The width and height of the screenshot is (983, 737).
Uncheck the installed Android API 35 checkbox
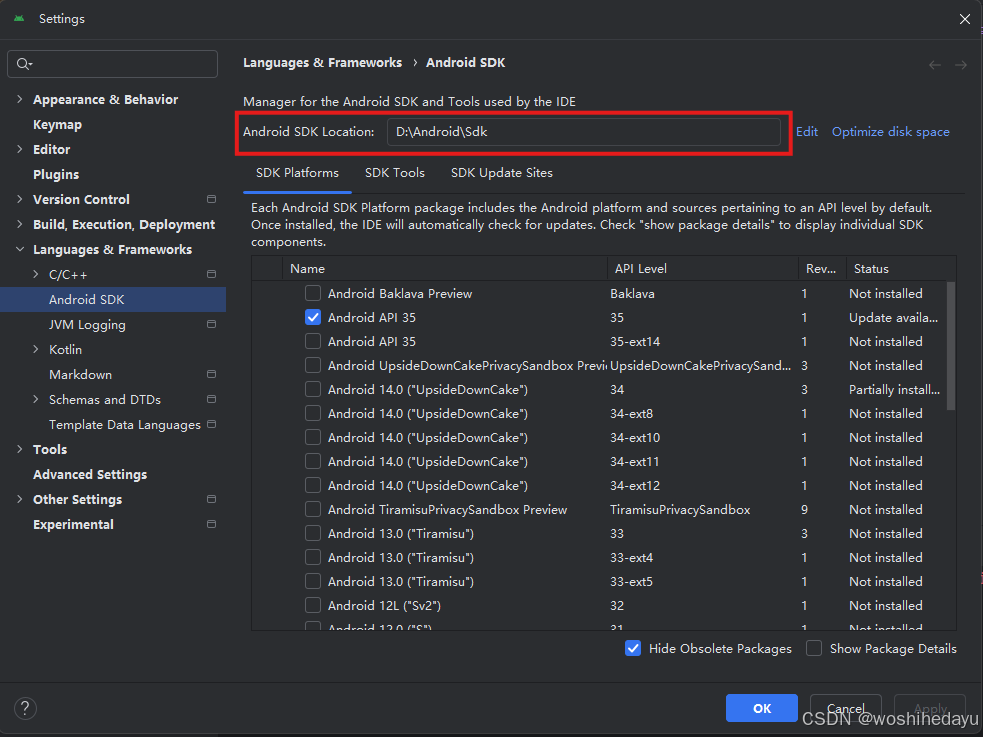pos(313,317)
